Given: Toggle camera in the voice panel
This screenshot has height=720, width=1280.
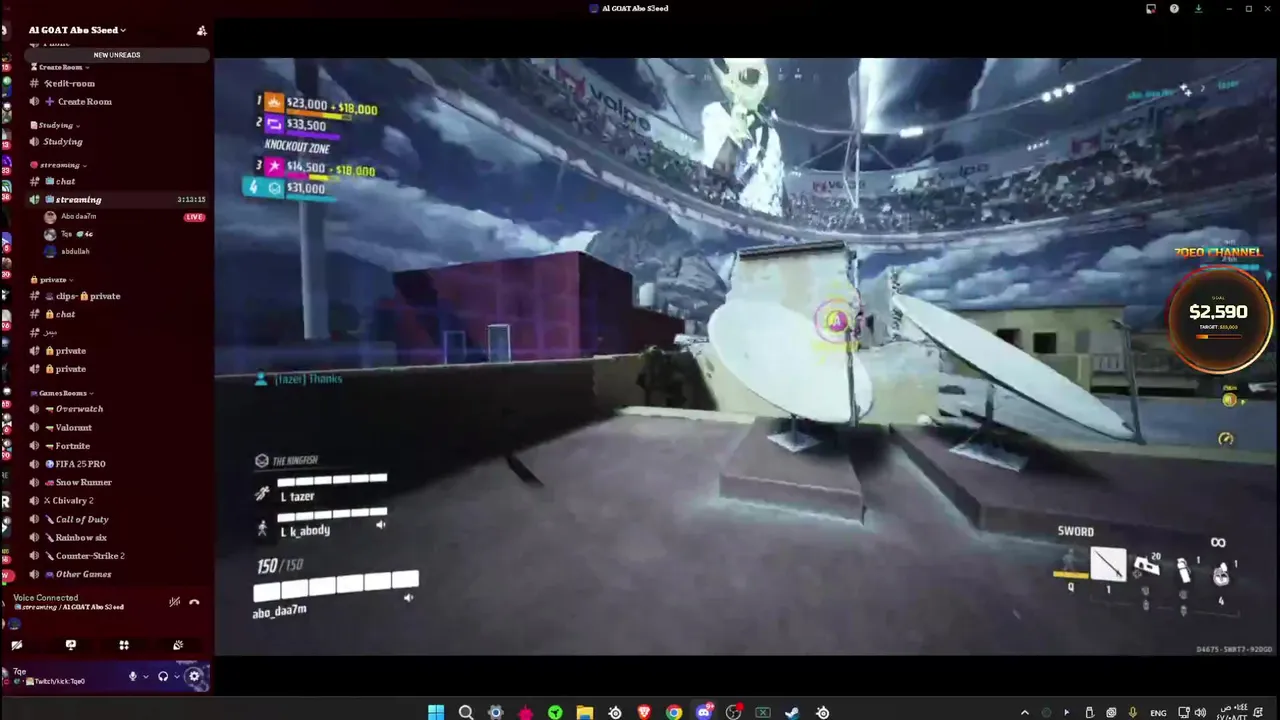Looking at the screenshot, I should [16, 645].
